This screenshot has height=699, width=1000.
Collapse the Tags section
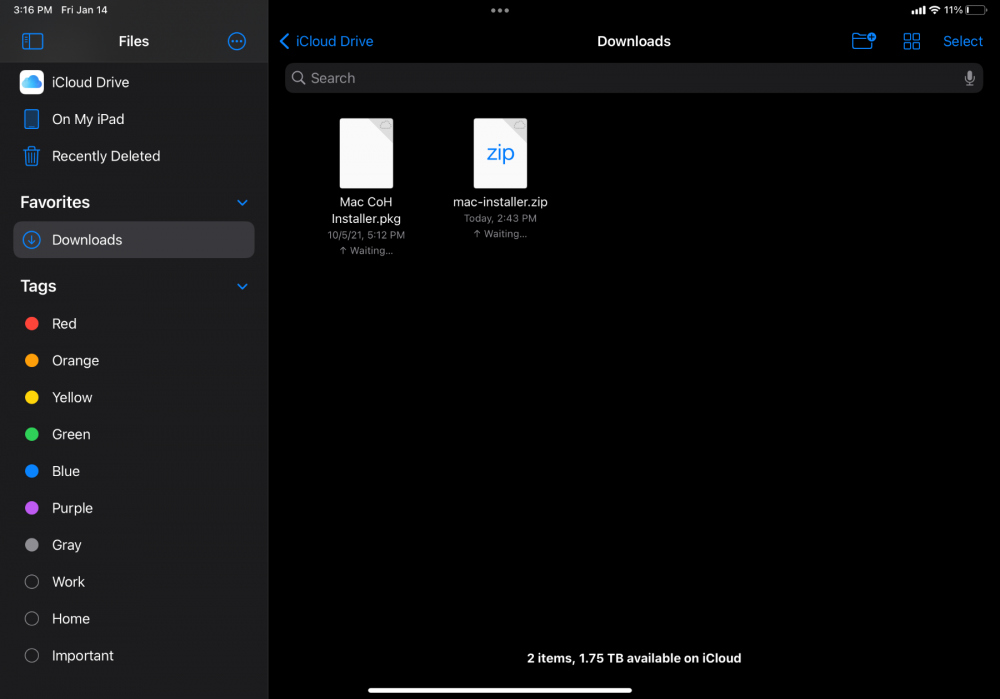pyautogui.click(x=242, y=287)
